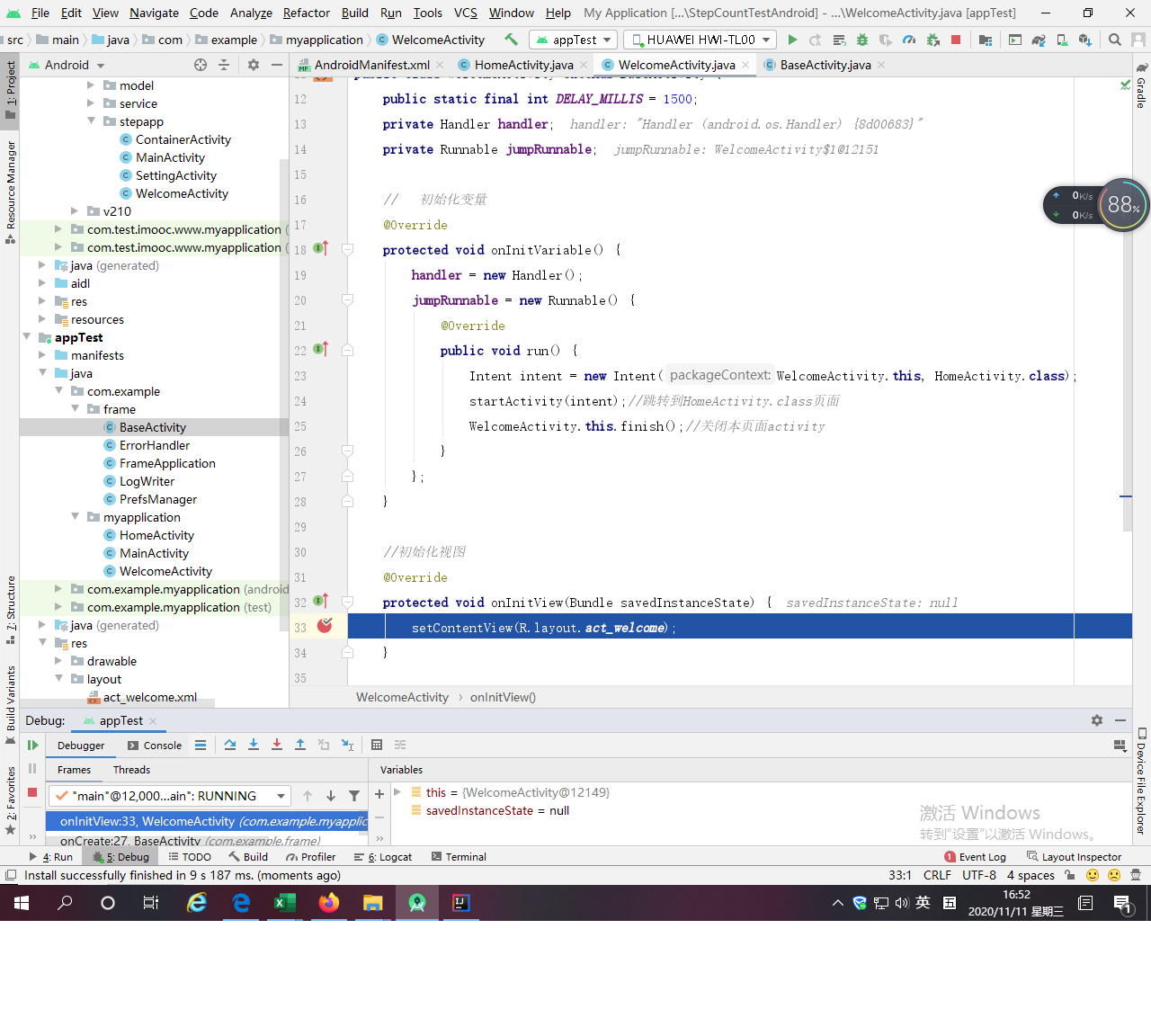Toggle Favorites tool window
Image resolution: width=1151 pixels, height=1036 pixels.
(x=10, y=800)
